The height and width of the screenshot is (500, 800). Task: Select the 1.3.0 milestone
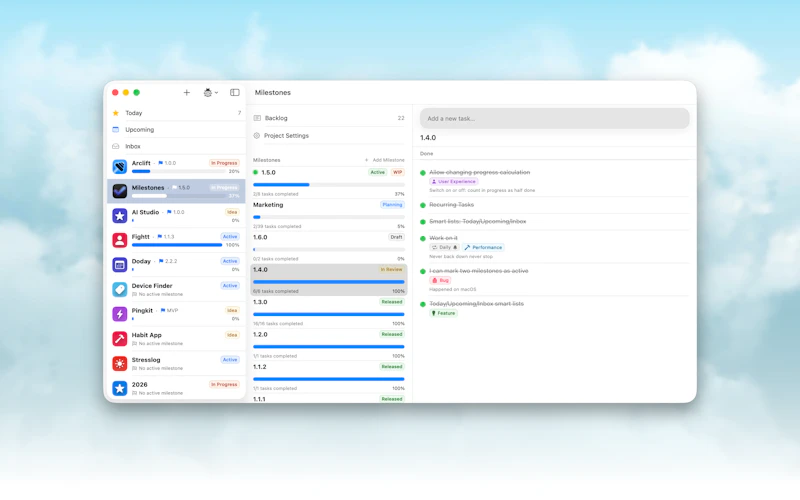click(x=329, y=312)
